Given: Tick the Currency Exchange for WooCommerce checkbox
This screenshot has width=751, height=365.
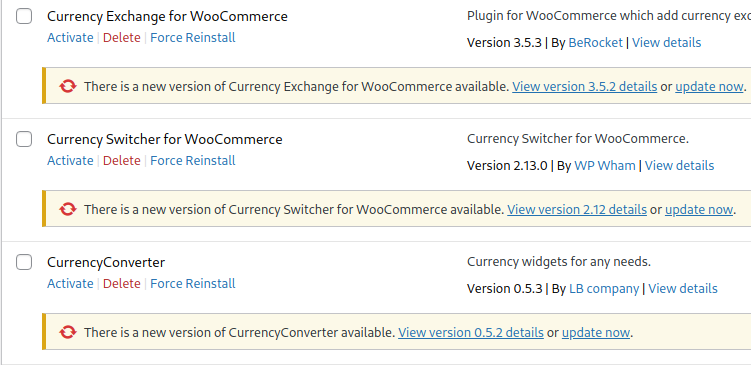Looking at the screenshot, I should (24, 16).
